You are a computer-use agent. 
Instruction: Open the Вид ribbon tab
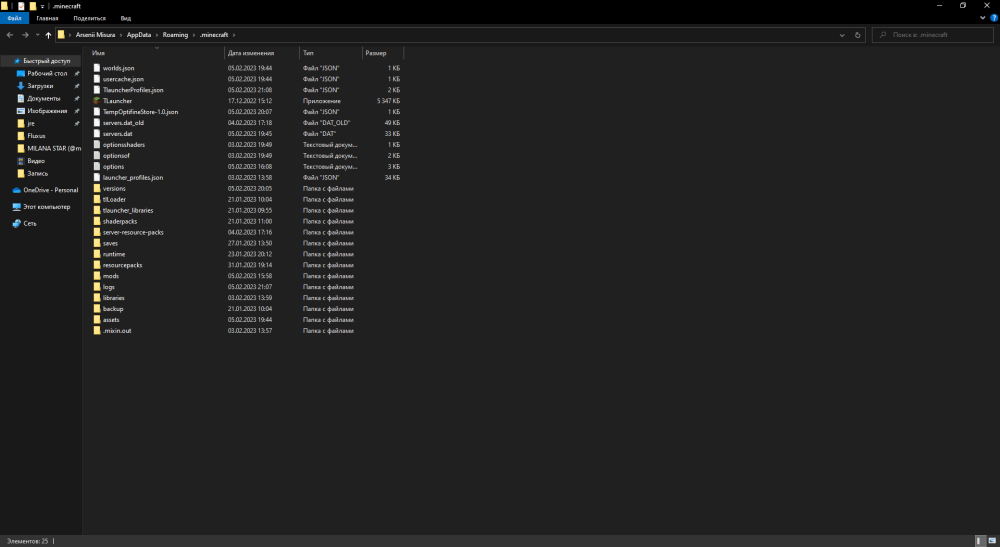[126, 18]
